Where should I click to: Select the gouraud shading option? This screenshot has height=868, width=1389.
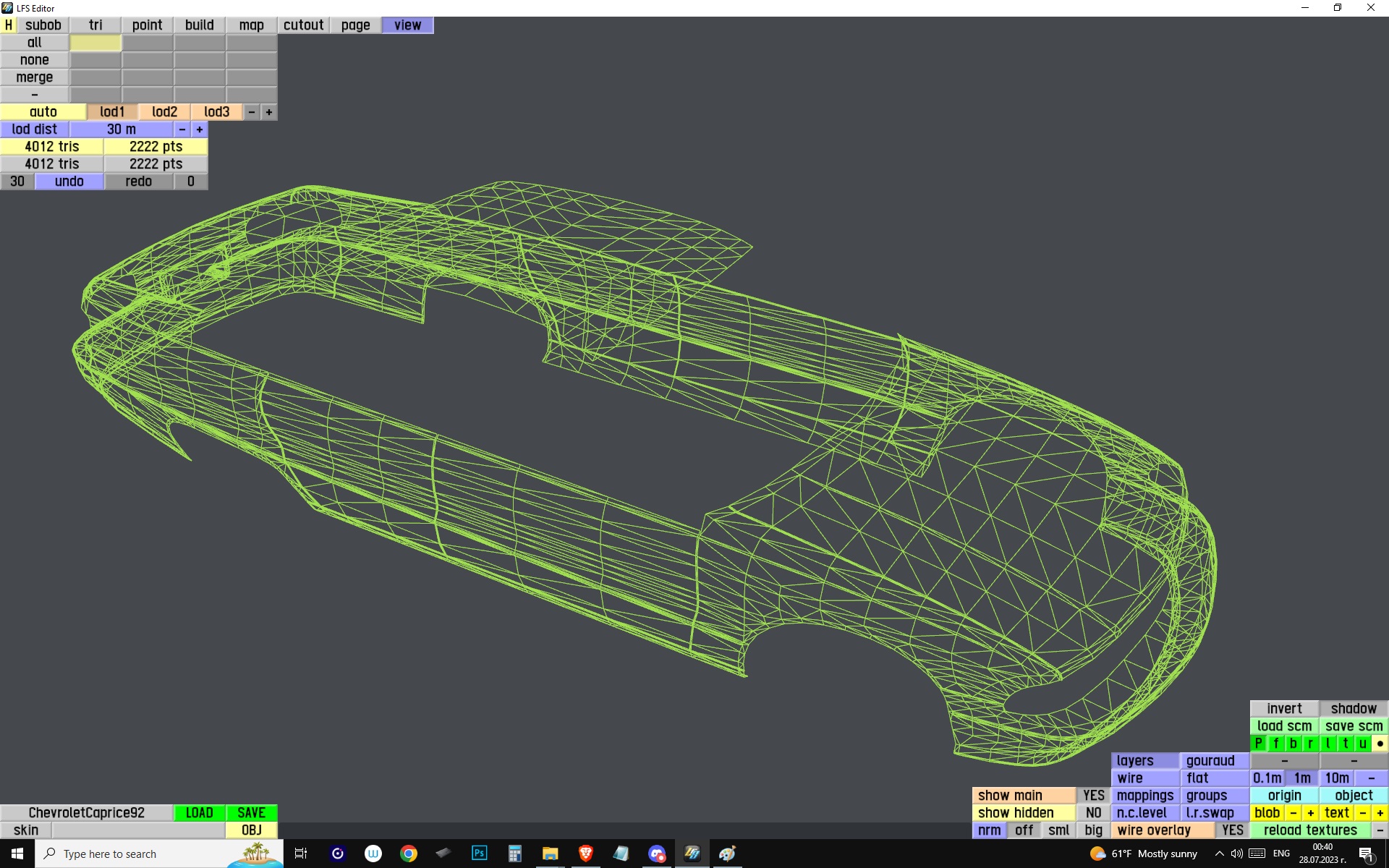[x=1214, y=760]
